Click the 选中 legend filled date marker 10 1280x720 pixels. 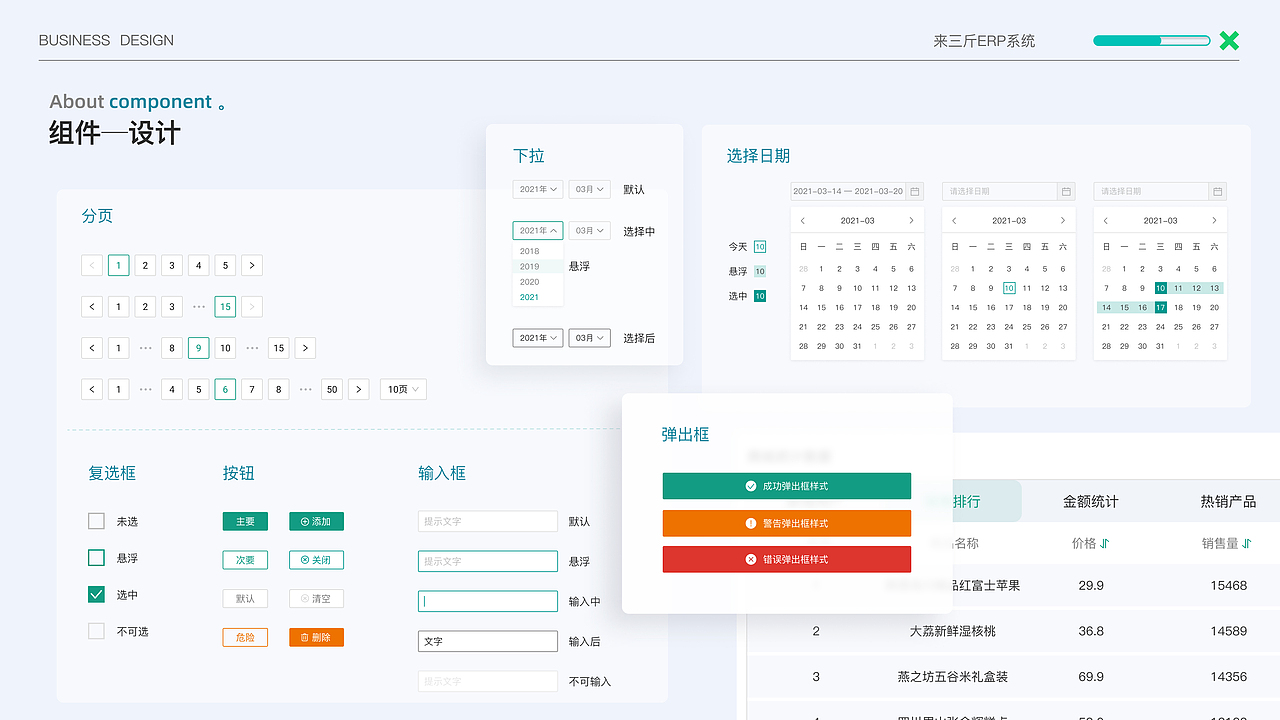[x=760, y=296]
